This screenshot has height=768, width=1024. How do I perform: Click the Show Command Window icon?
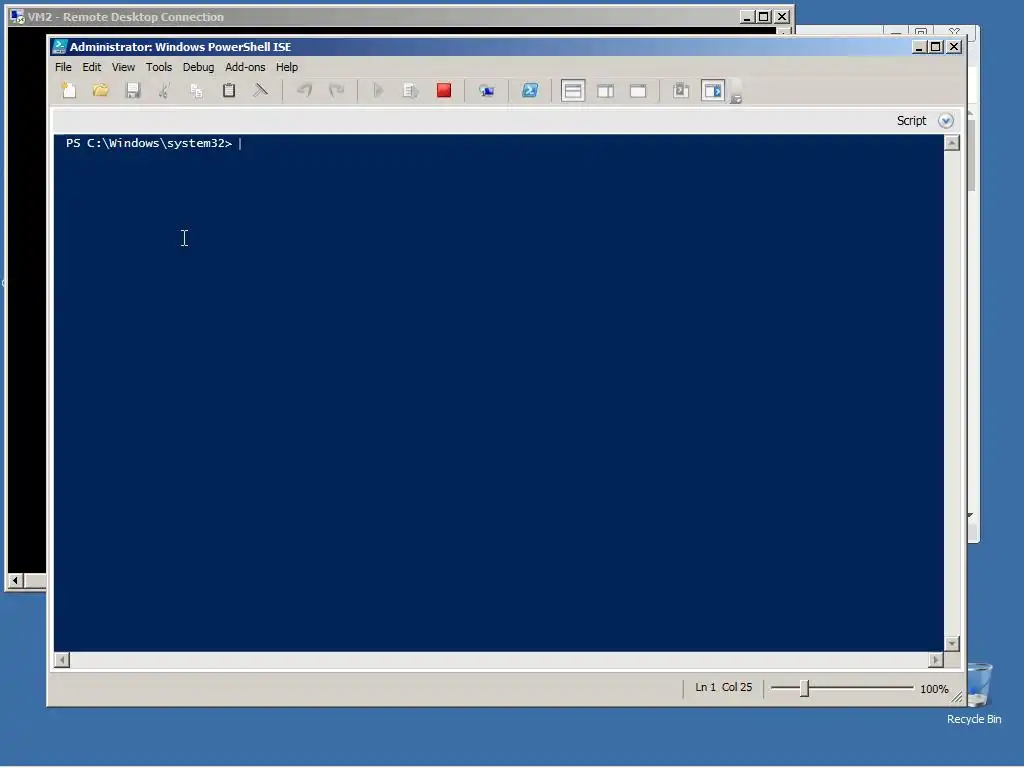pos(680,91)
